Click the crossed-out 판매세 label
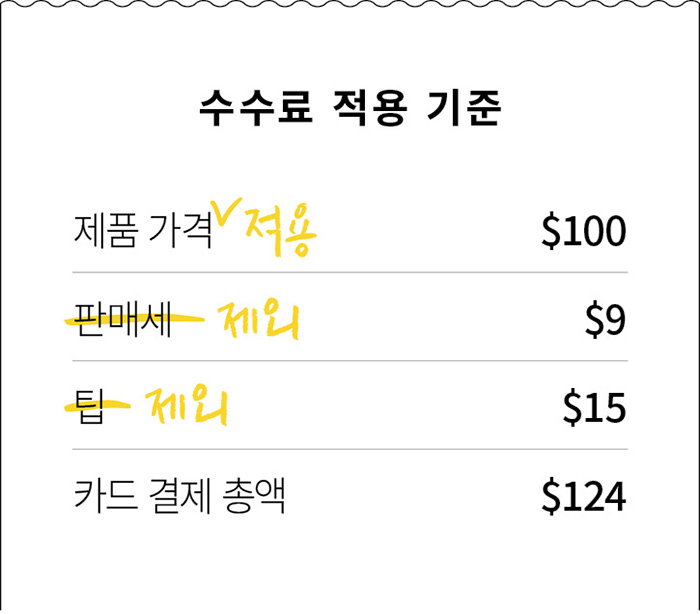 point(121,321)
